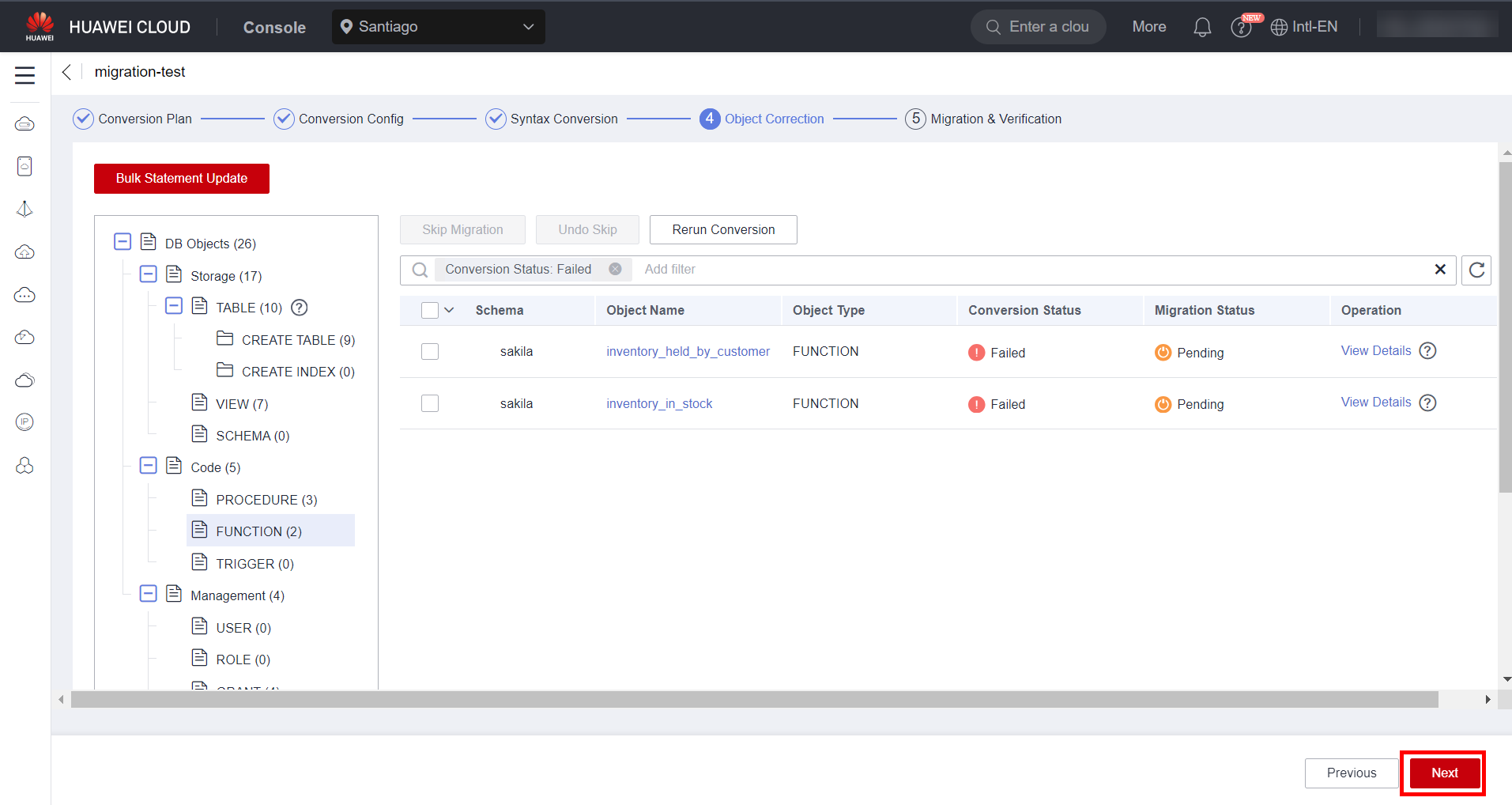Select PROCEDURE (3) in the object tree
The width and height of the screenshot is (1512, 805).
pyautogui.click(x=266, y=500)
